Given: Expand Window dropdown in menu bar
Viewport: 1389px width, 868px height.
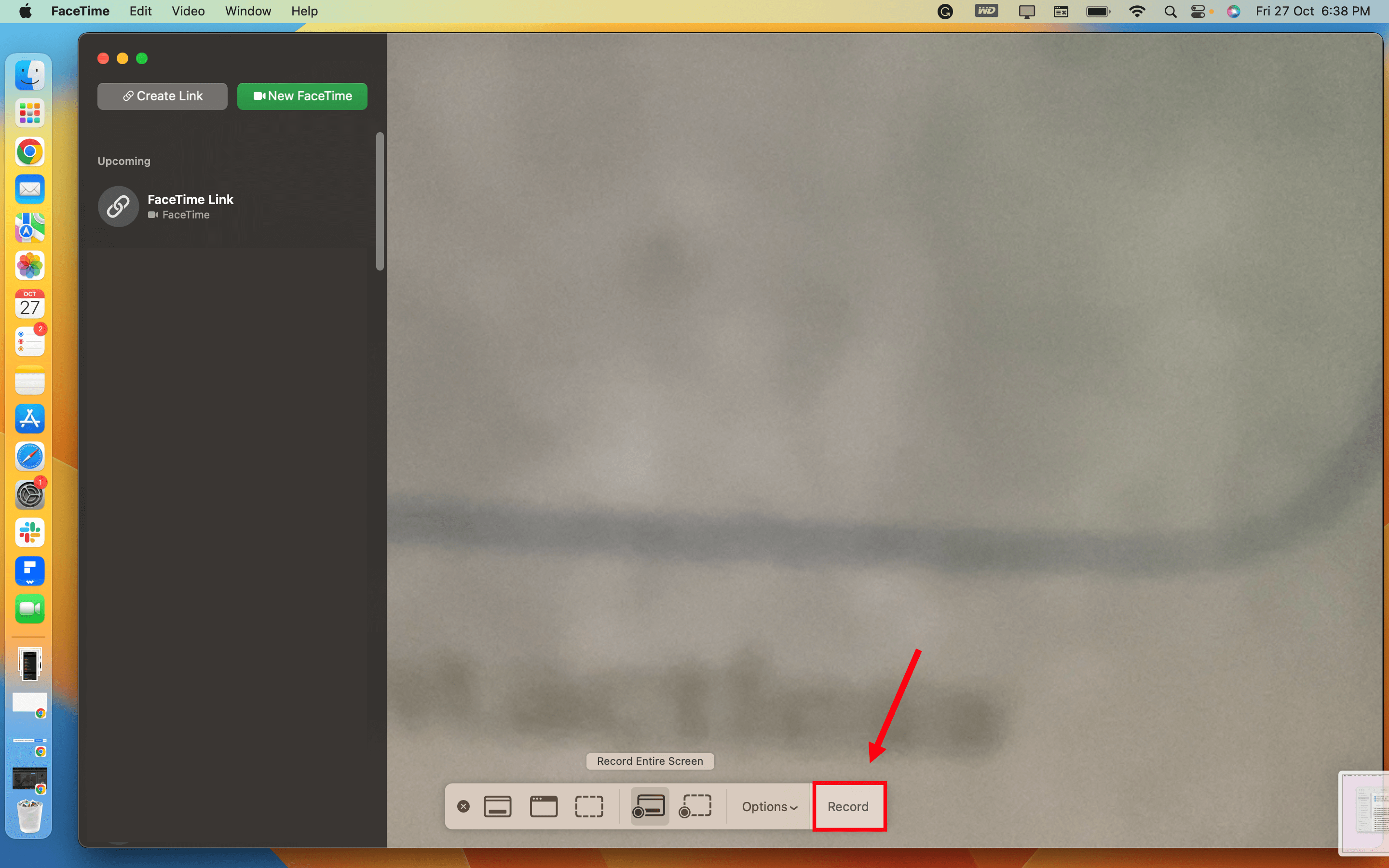Looking at the screenshot, I should tap(246, 11).
